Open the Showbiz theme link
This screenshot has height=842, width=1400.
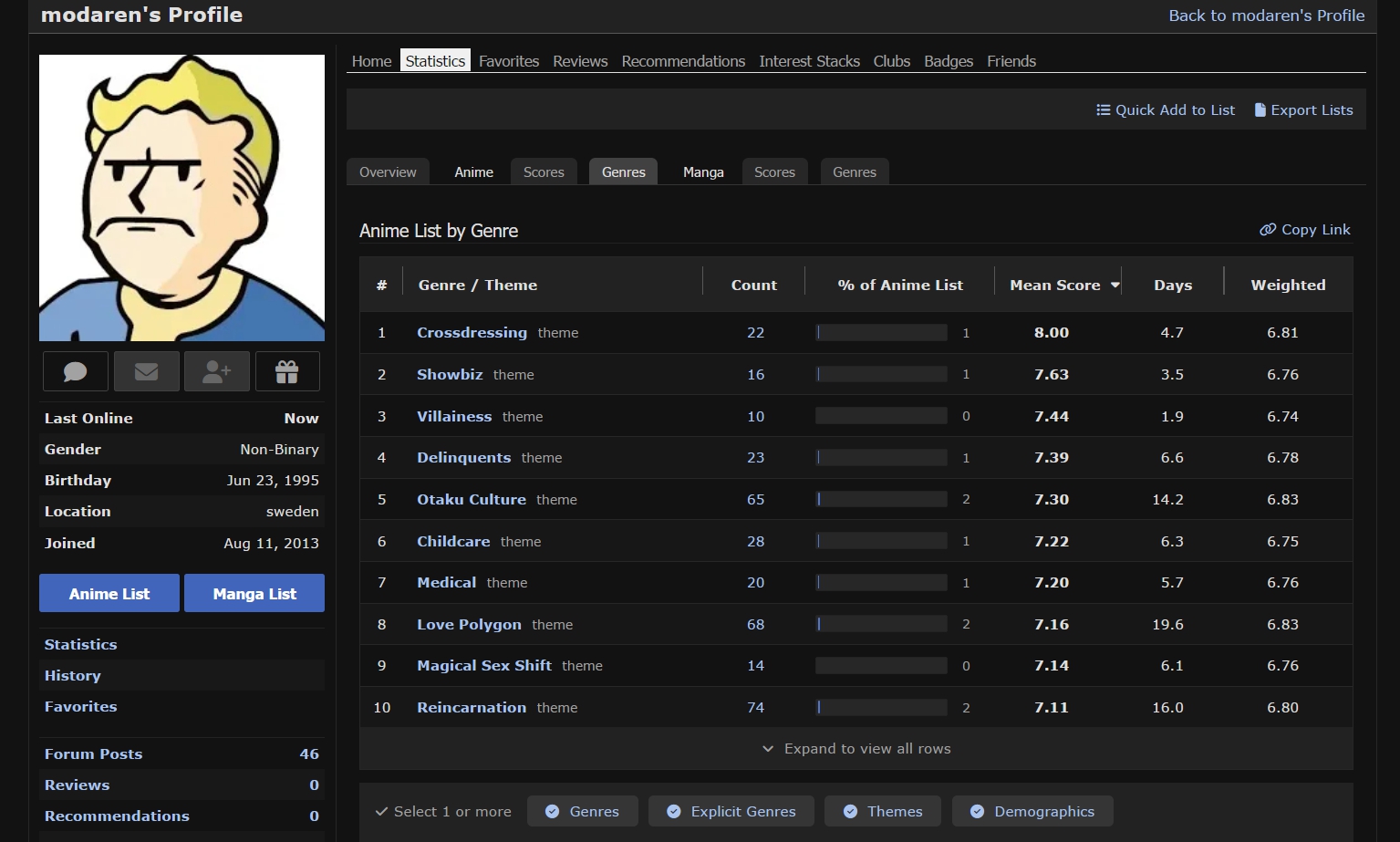(x=450, y=375)
